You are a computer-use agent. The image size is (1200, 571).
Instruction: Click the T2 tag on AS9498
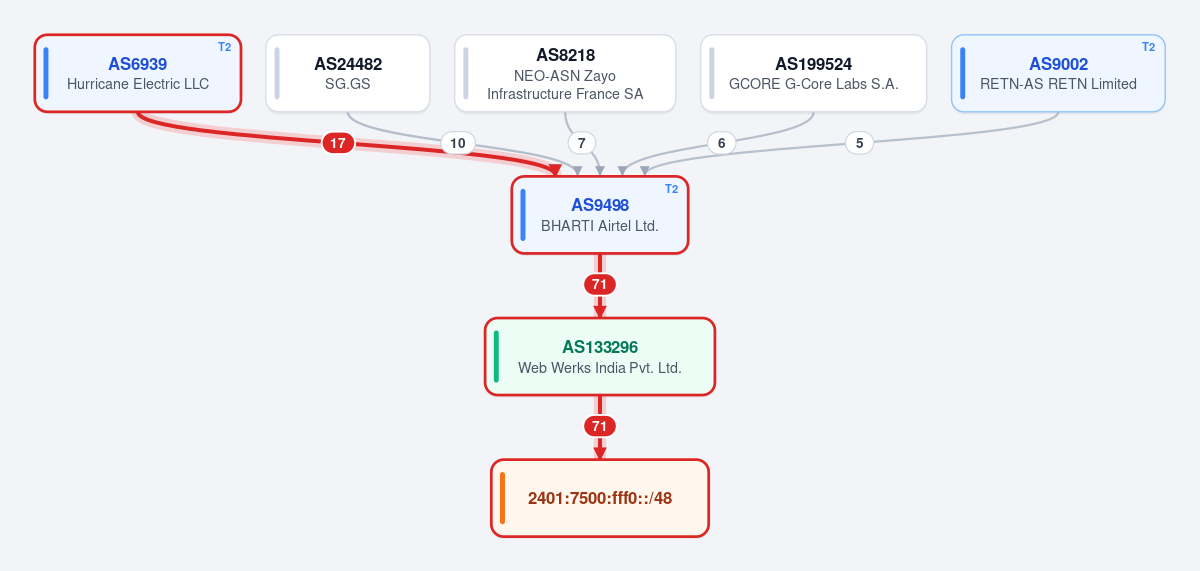tap(672, 189)
